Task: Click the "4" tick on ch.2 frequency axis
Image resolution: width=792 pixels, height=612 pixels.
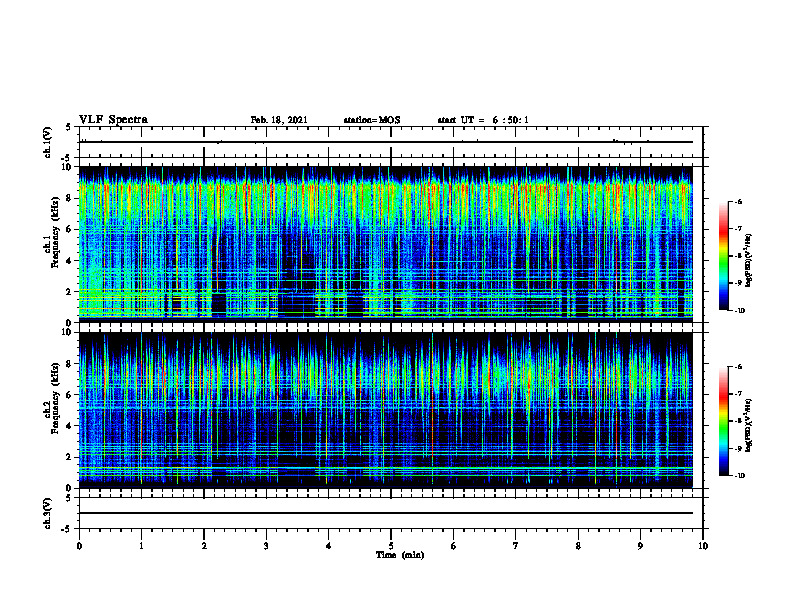Action: pyautogui.click(x=70, y=426)
